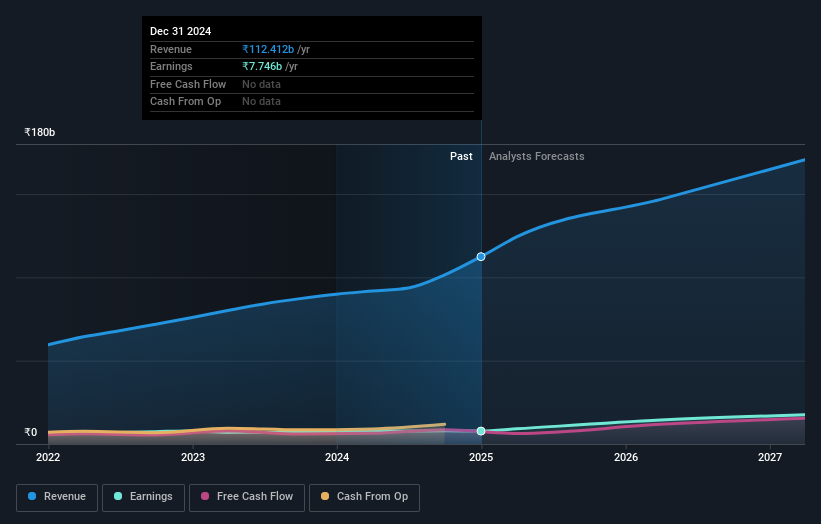Screen dimensions: 821x524
Task: Click the tooltip 'Free Cash Flow' row label
Action: [x=188, y=84]
